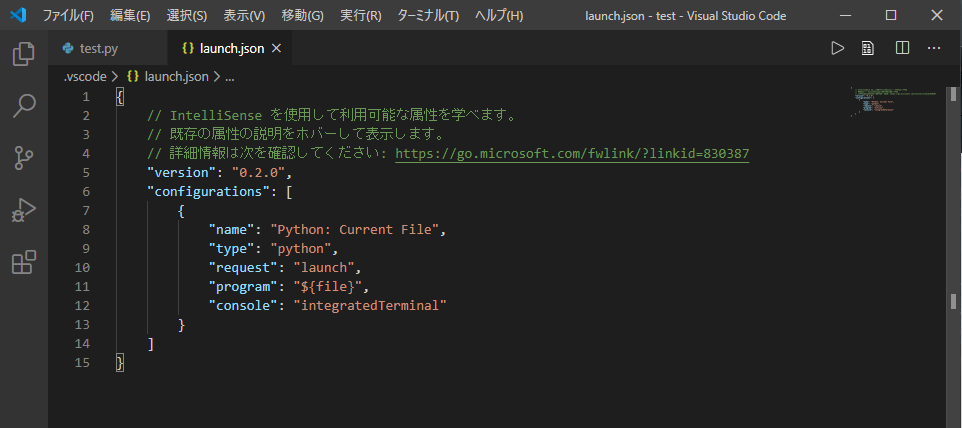Open the editor More Actions ellipsis
The image size is (962, 428).
pos(934,48)
